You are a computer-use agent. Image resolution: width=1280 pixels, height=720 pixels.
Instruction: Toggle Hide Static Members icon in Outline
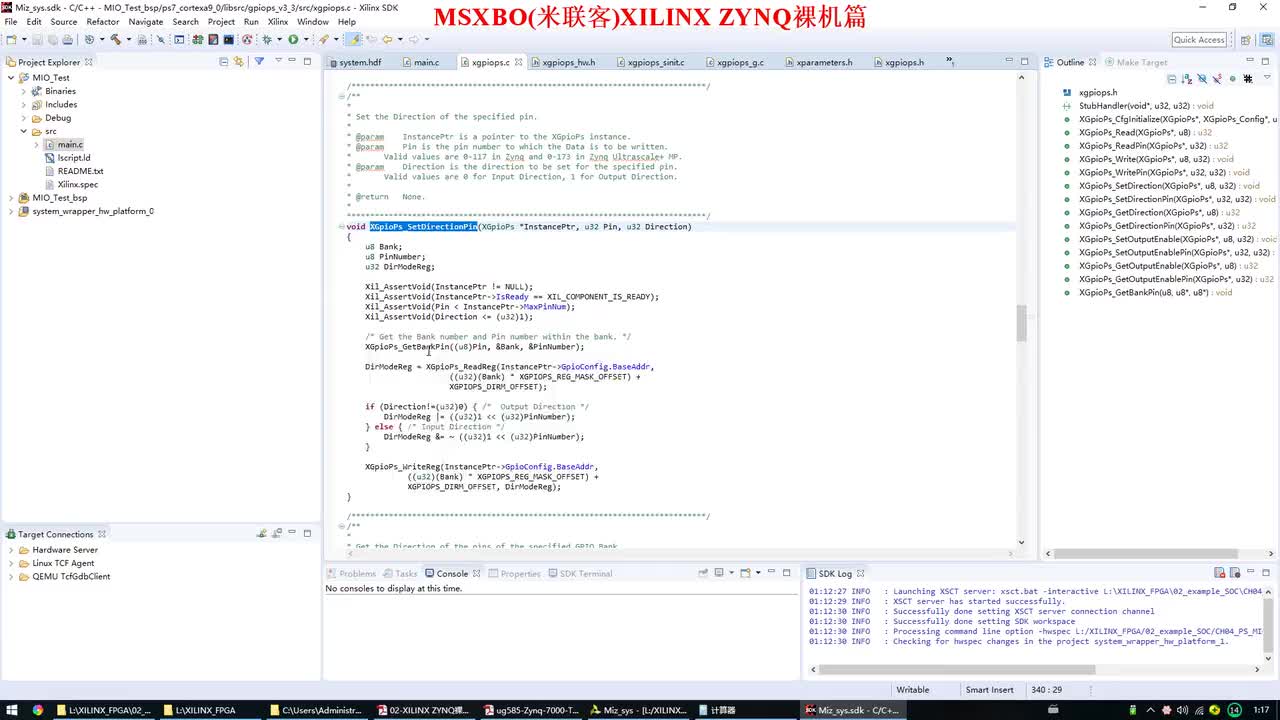[1217, 79]
